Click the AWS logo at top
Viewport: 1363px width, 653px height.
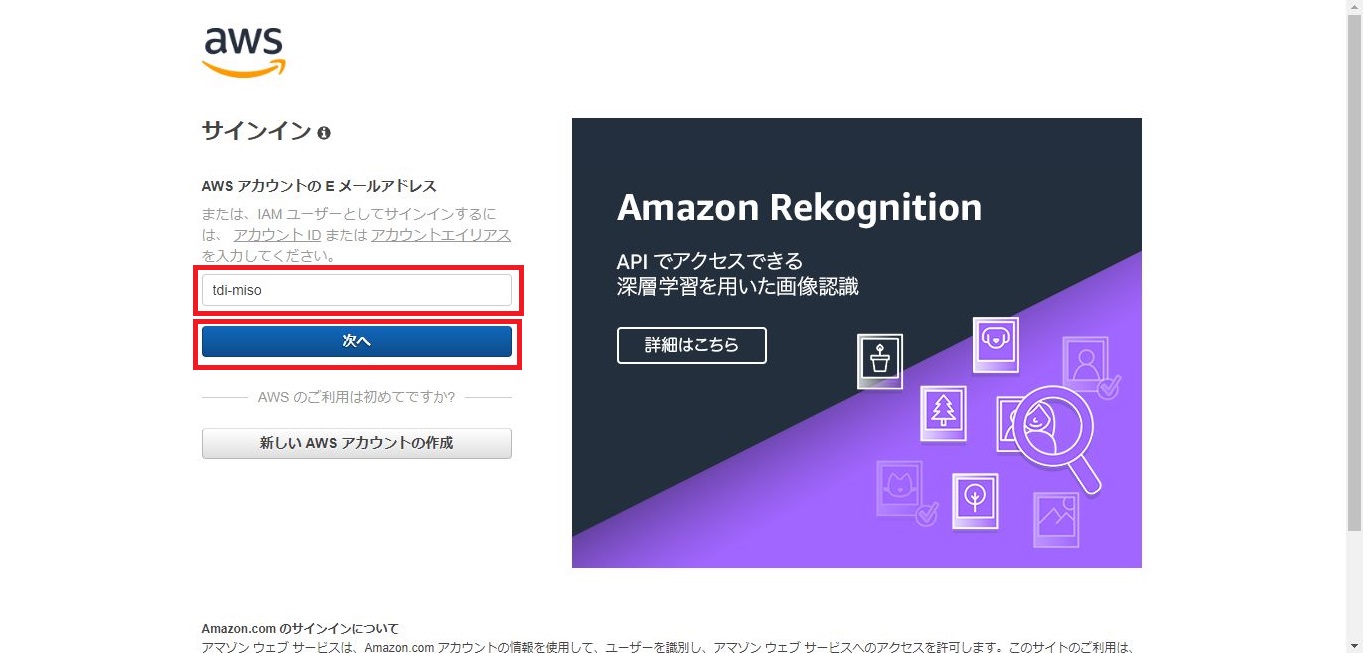tap(244, 52)
